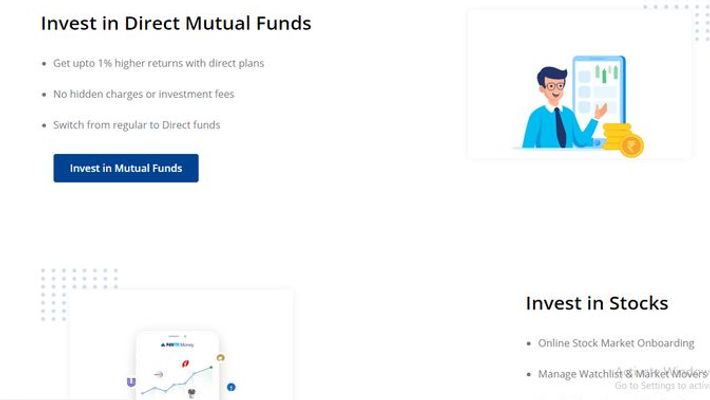Select 'No hidden charges or investment fees' text
Viewport: 710px width, 400px height.
(x=144, y=94)
